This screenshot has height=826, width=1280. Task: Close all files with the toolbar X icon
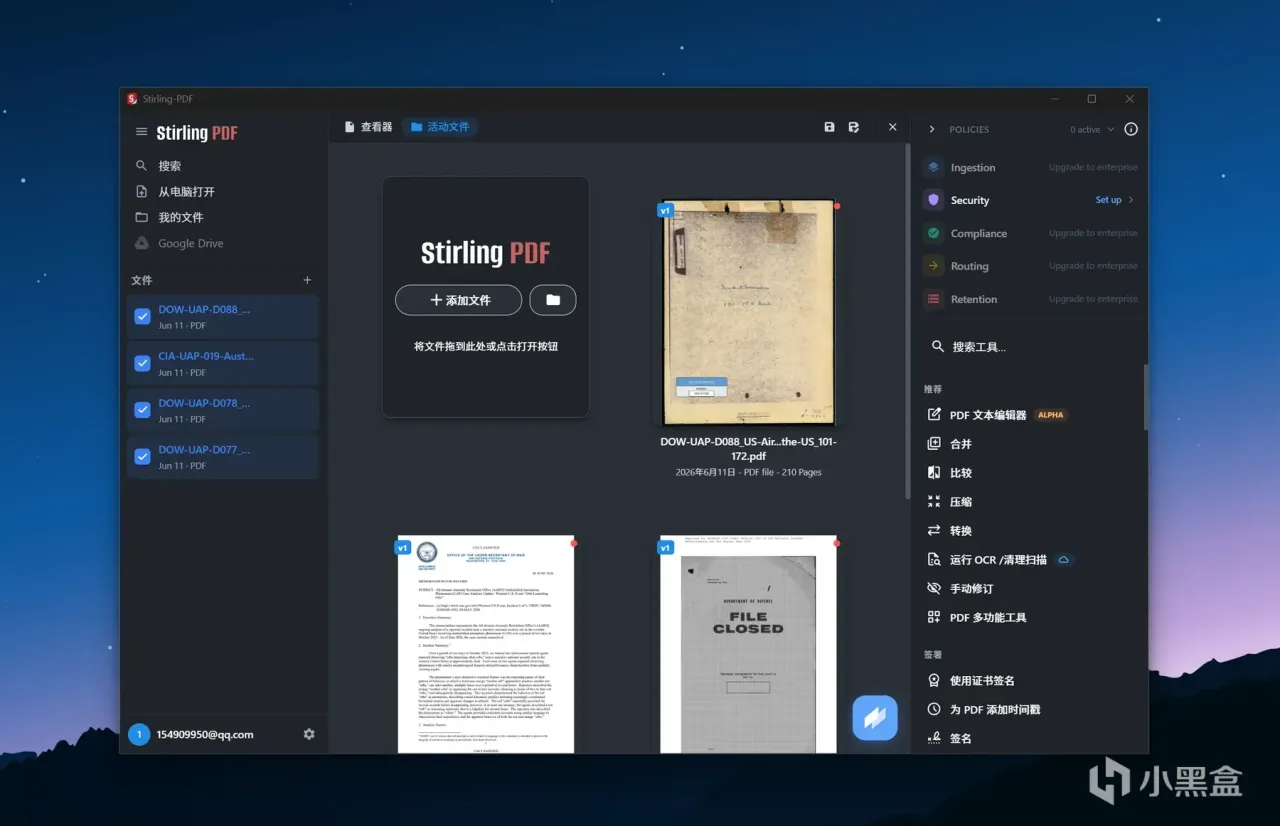[893, 127]
